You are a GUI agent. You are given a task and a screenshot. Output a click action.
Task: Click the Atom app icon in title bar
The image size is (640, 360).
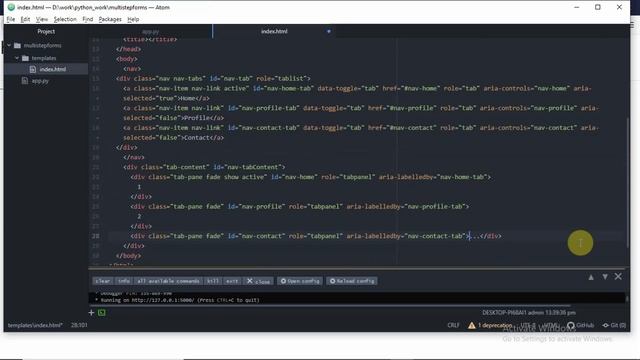click(x=11, y=7)
